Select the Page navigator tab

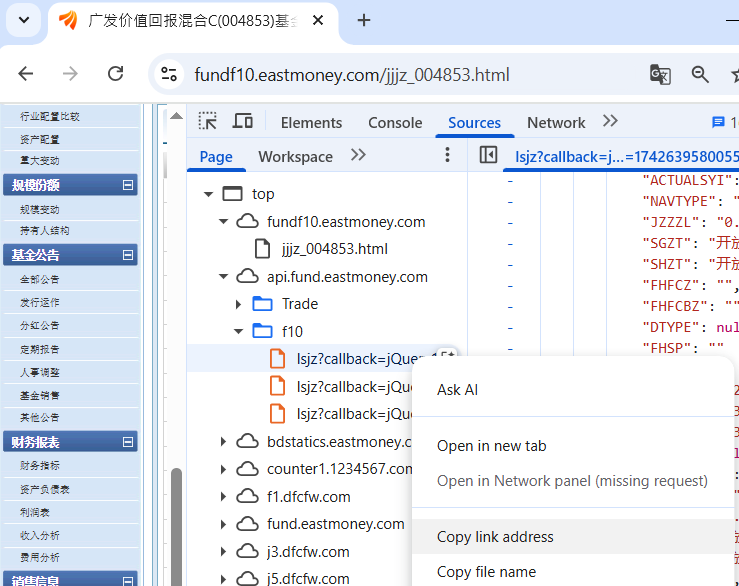pyautogui.click(x=216, y=157)
